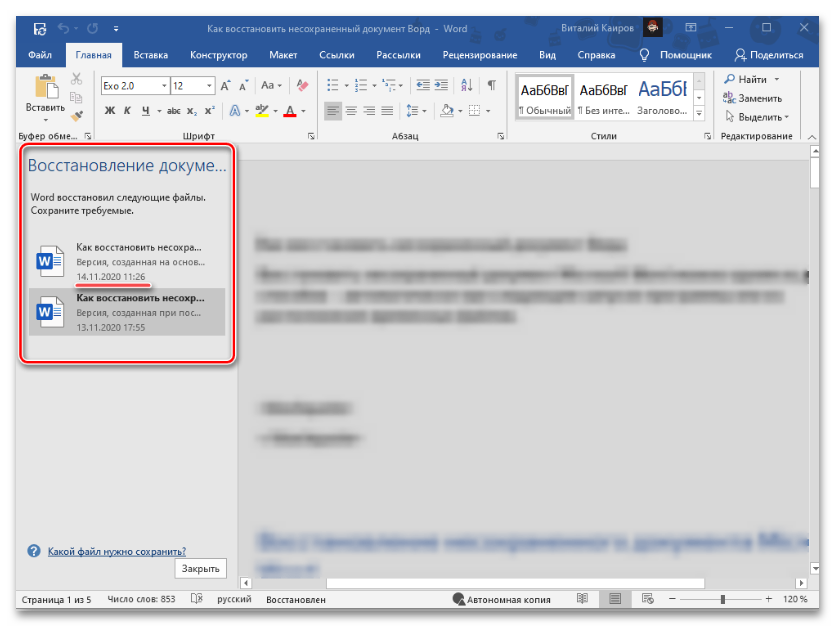Toggle strikethrough text formatting (abc)

(x=173, y=110)
